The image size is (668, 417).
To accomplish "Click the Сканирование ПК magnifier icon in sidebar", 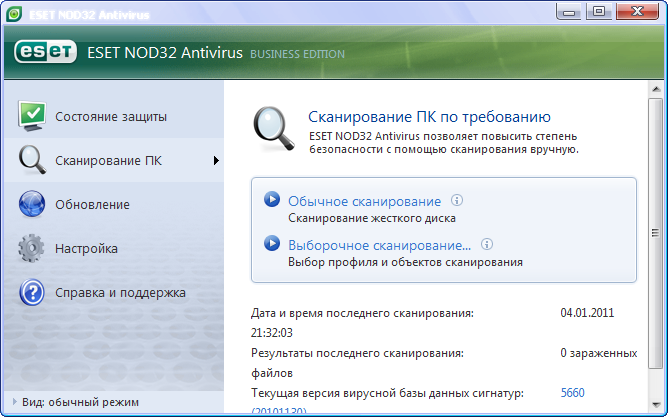I will point(32,160).
